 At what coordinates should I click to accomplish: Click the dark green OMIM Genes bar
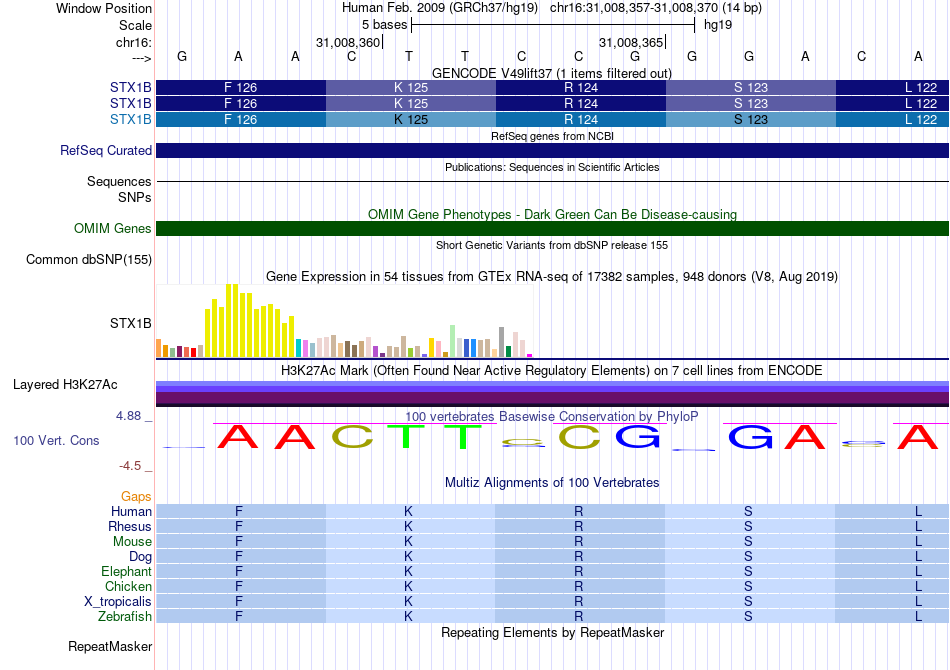tap(552, 228)
